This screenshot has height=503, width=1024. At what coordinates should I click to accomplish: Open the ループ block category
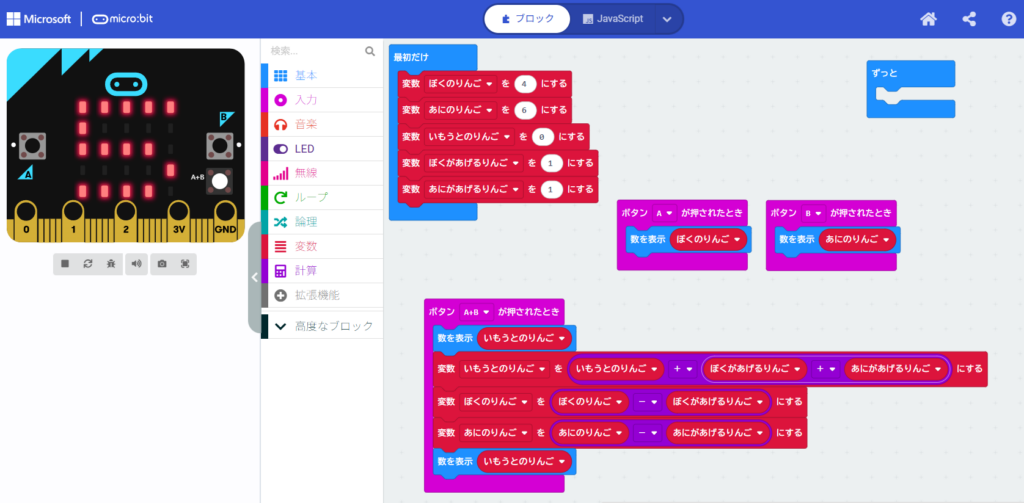pos(322,197)
